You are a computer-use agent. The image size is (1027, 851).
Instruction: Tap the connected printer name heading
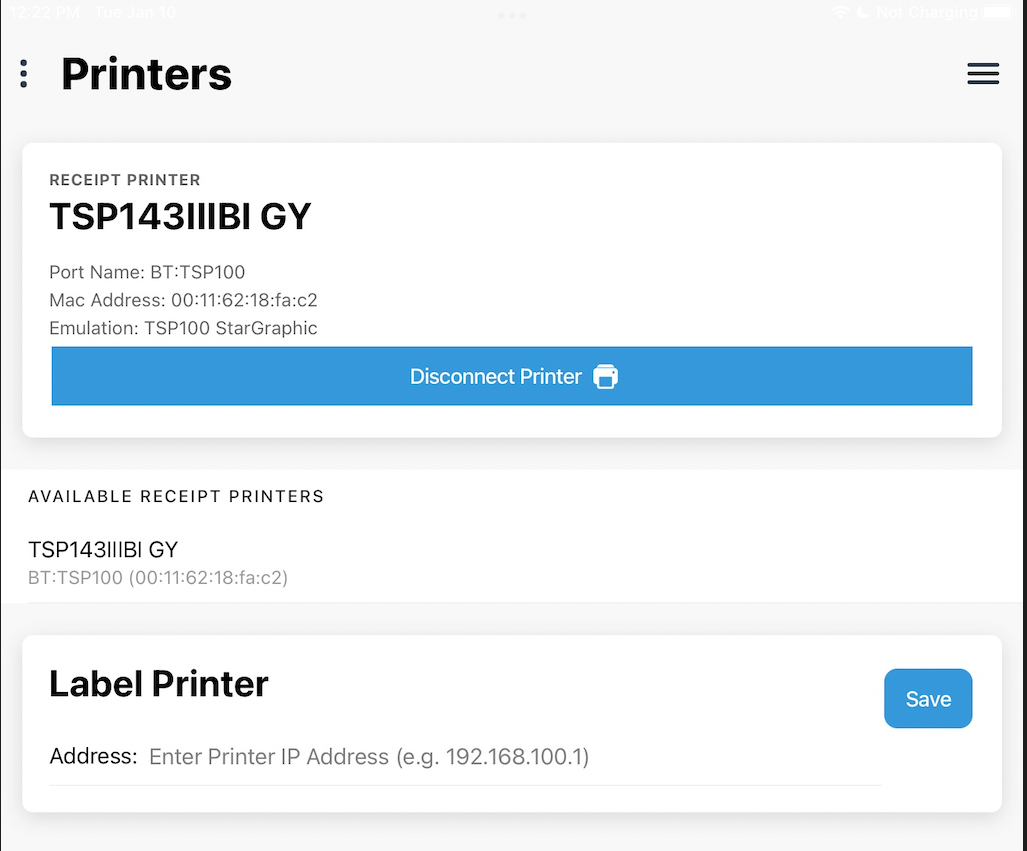click(180, 216)
